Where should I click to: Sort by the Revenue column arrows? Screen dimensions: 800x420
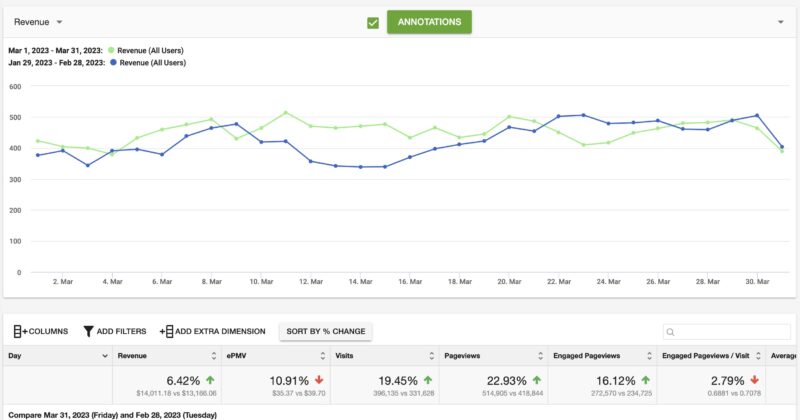(x=213, y=355)
